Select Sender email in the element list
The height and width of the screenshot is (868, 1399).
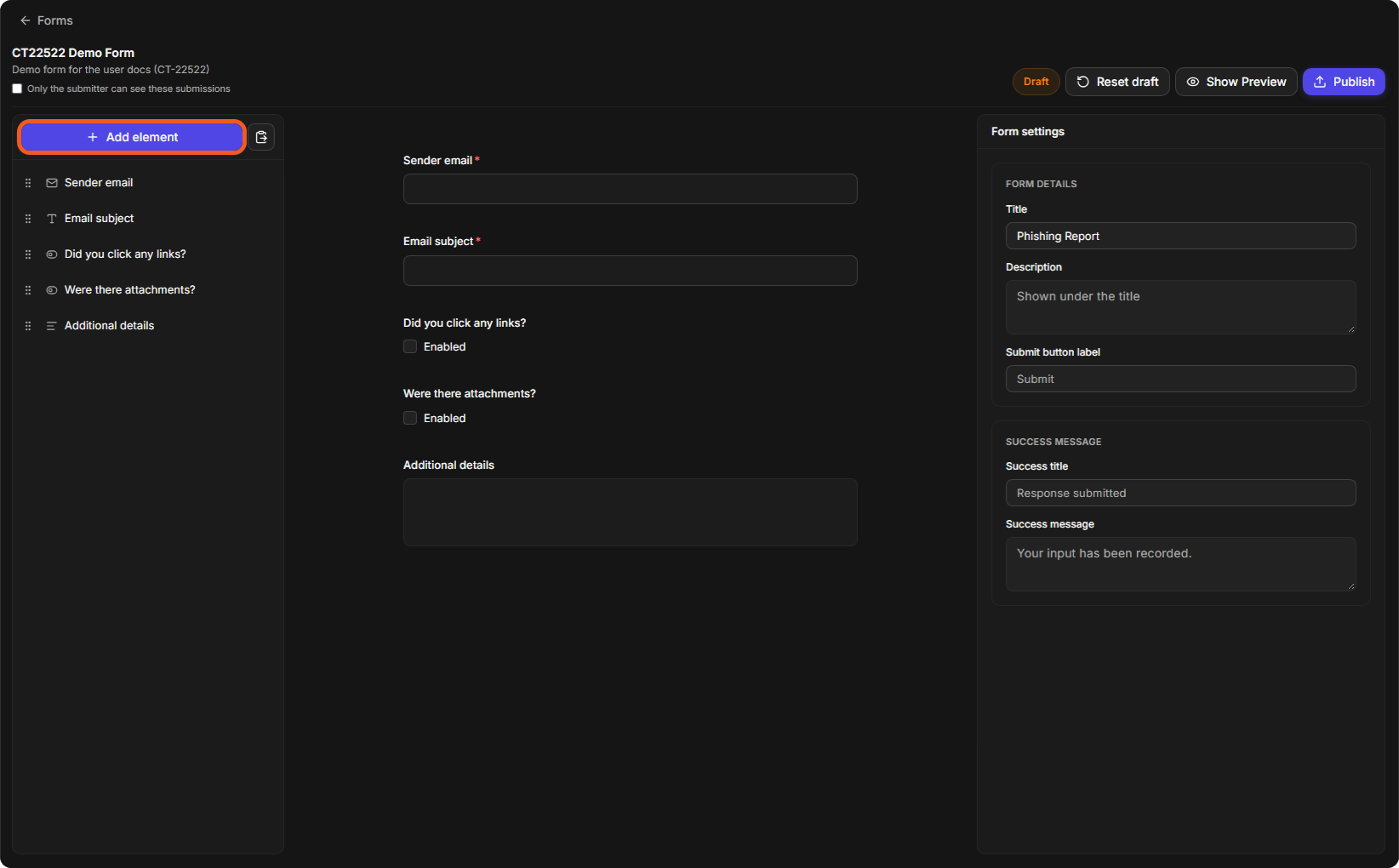click(x=148, y=183)
